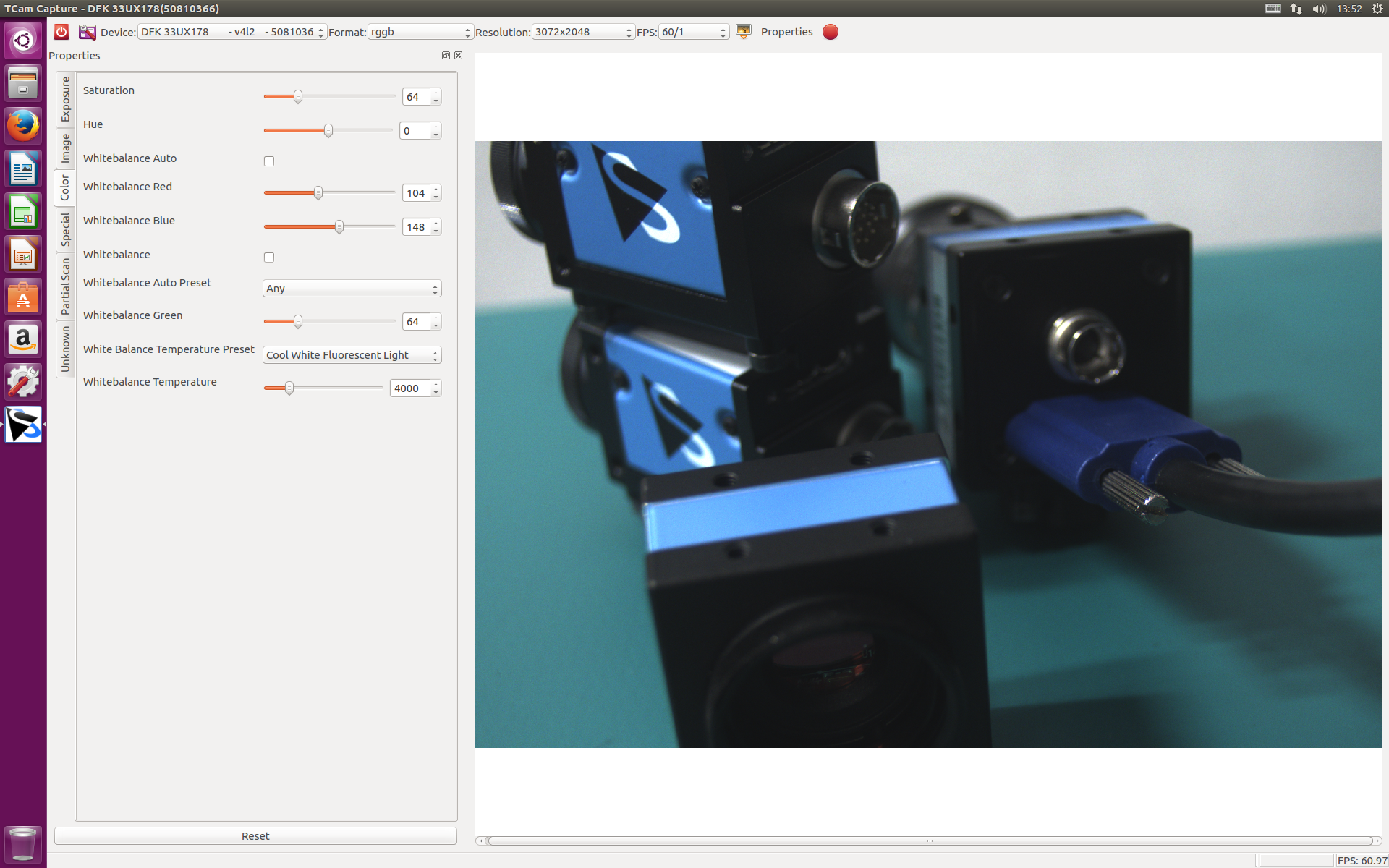Select the Color tab

click(65, 188)
